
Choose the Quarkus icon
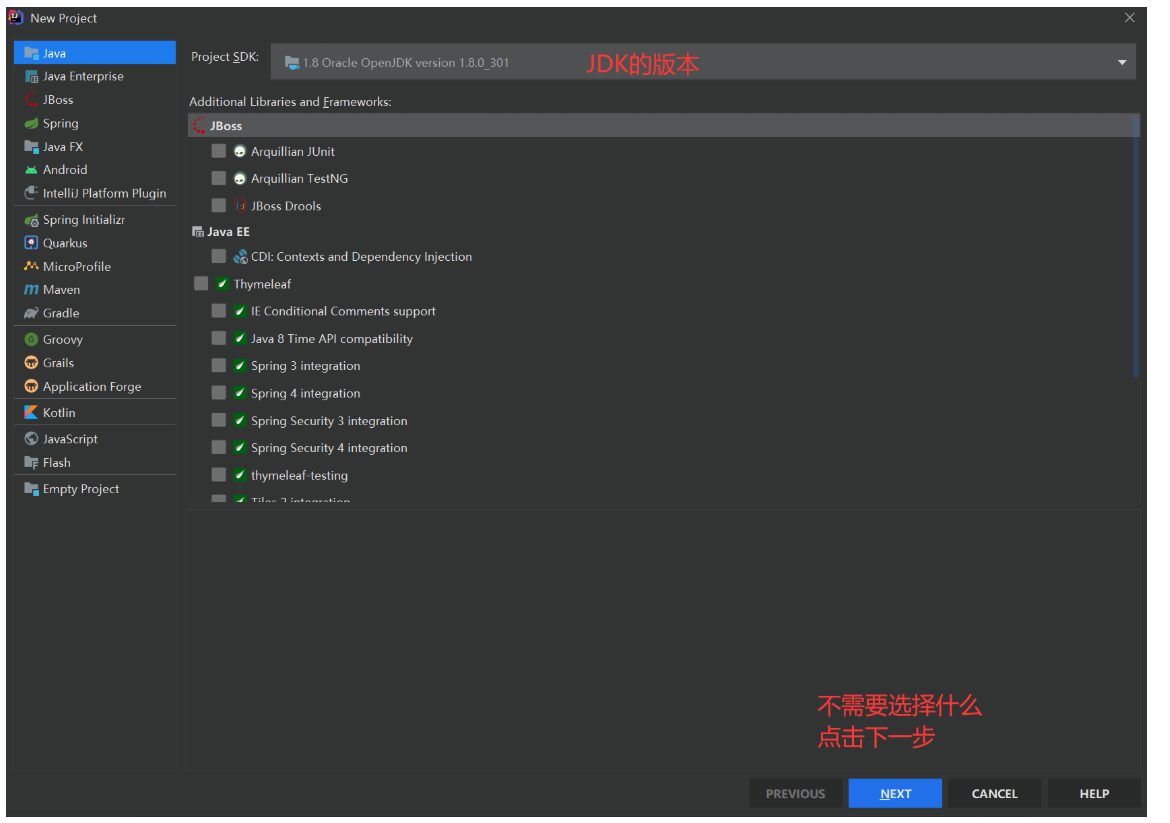click(x=31, y=243)
